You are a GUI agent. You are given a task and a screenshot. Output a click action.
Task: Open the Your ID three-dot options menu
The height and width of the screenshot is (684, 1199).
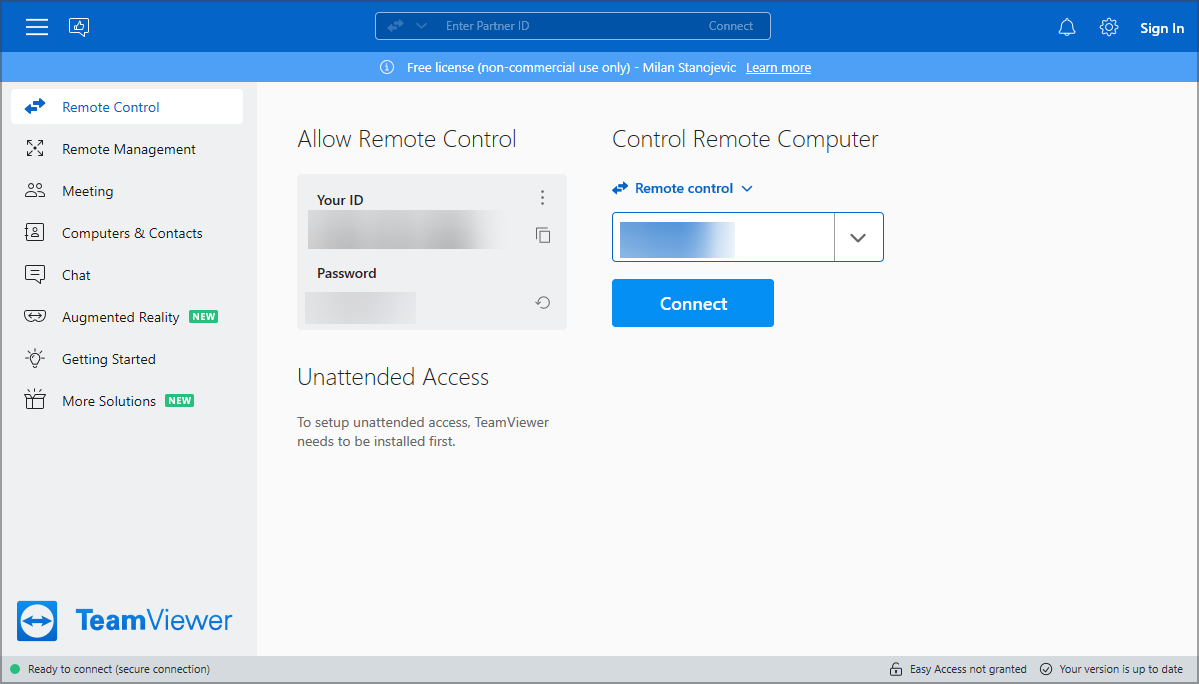pos(542,198)
